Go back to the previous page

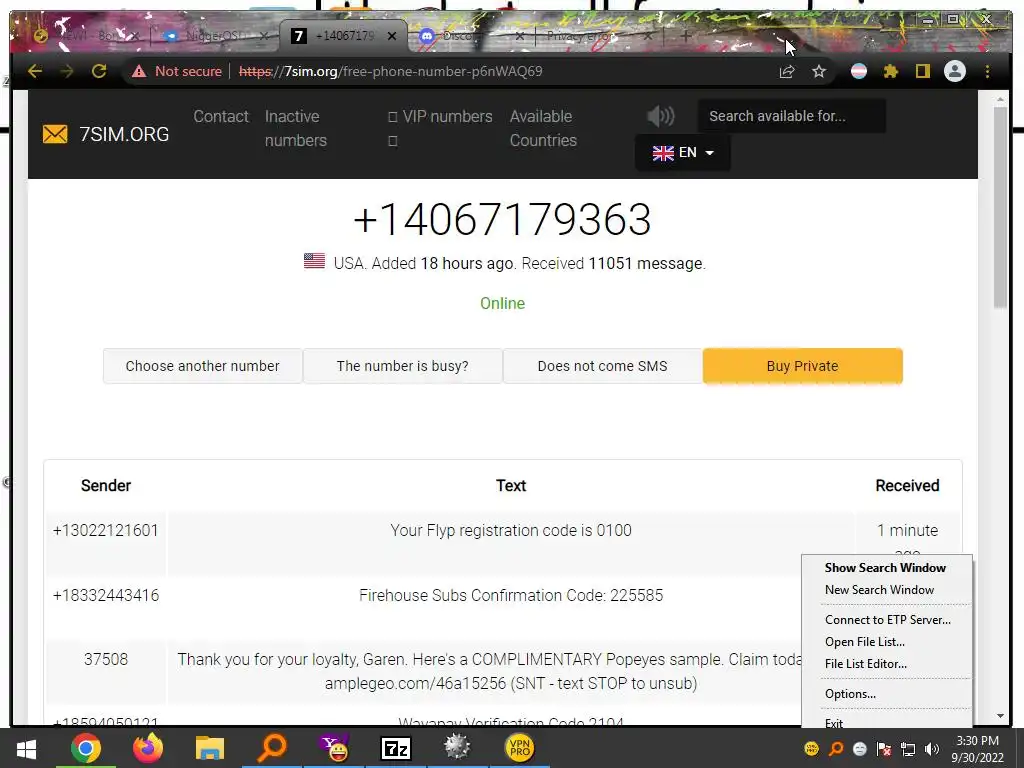click(35, 71)
